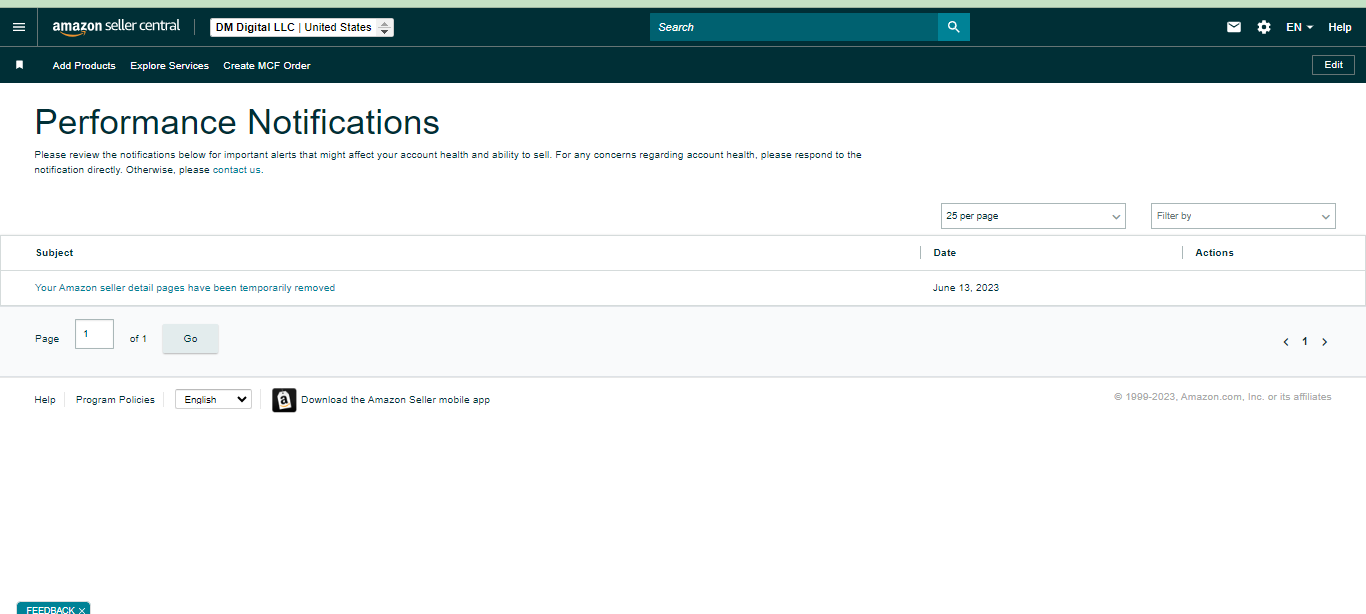Click the June 13, 2023 date cell
Viewport: 1366px width, 614px height.
pos(966,288)
